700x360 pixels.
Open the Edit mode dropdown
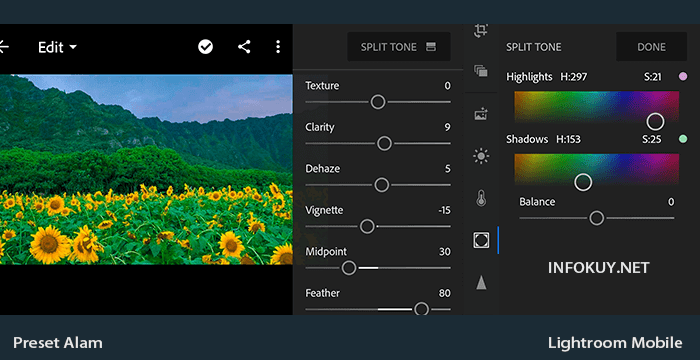click(57, 47)
